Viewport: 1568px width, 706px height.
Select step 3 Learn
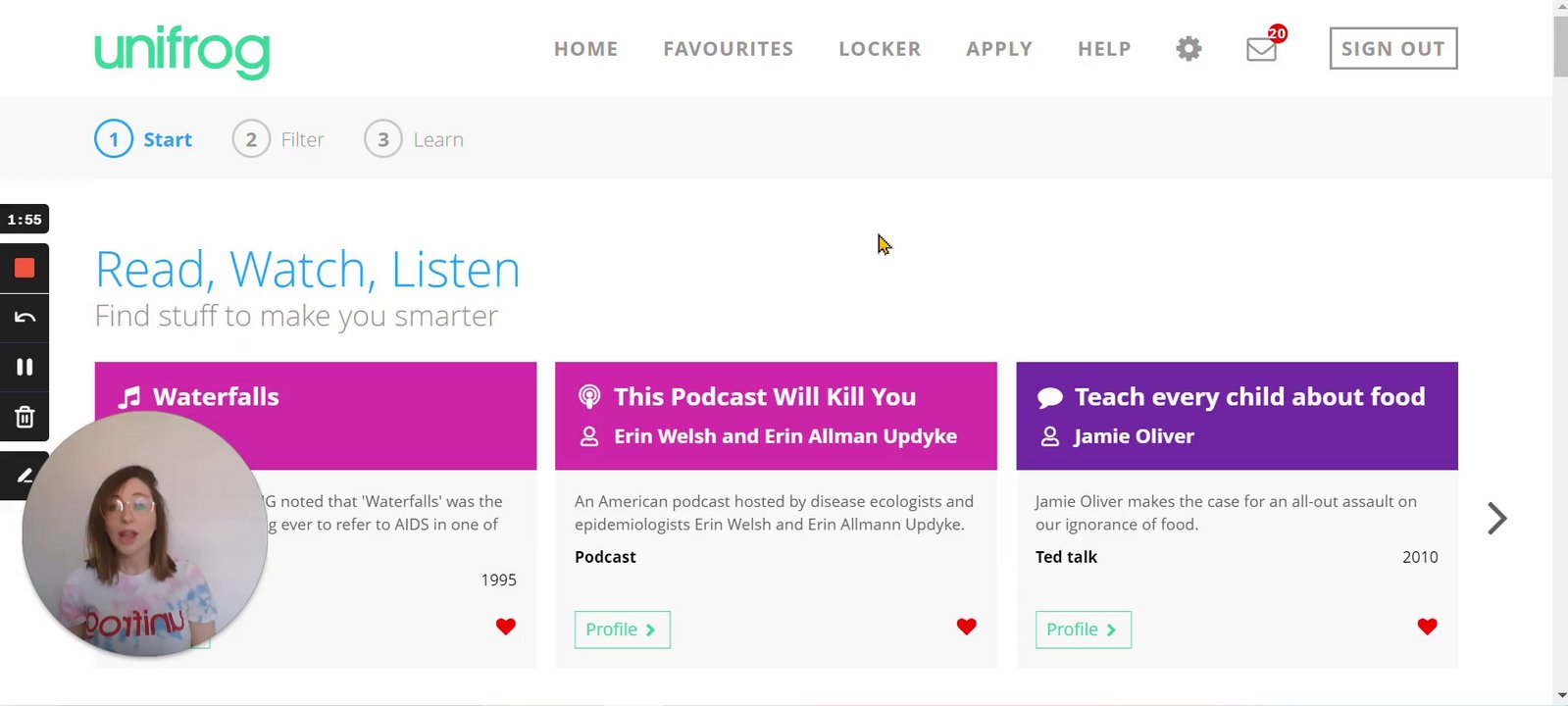point(414,139)
